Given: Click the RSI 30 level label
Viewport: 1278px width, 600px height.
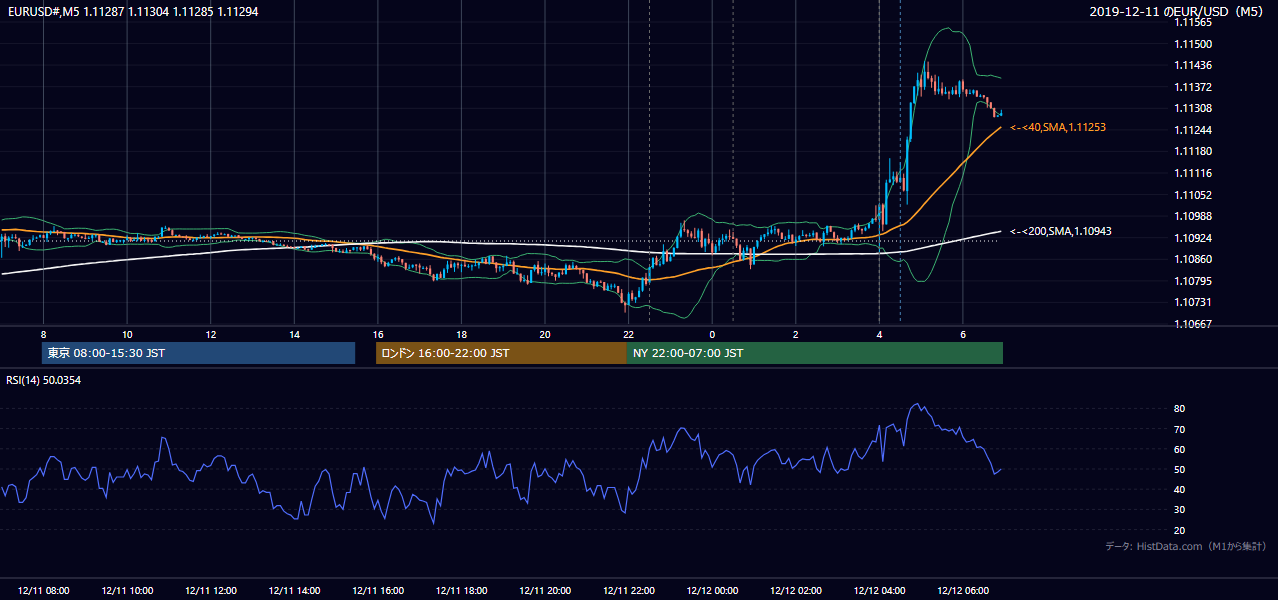Looking at the screenshot, I should coord(1180,509).
